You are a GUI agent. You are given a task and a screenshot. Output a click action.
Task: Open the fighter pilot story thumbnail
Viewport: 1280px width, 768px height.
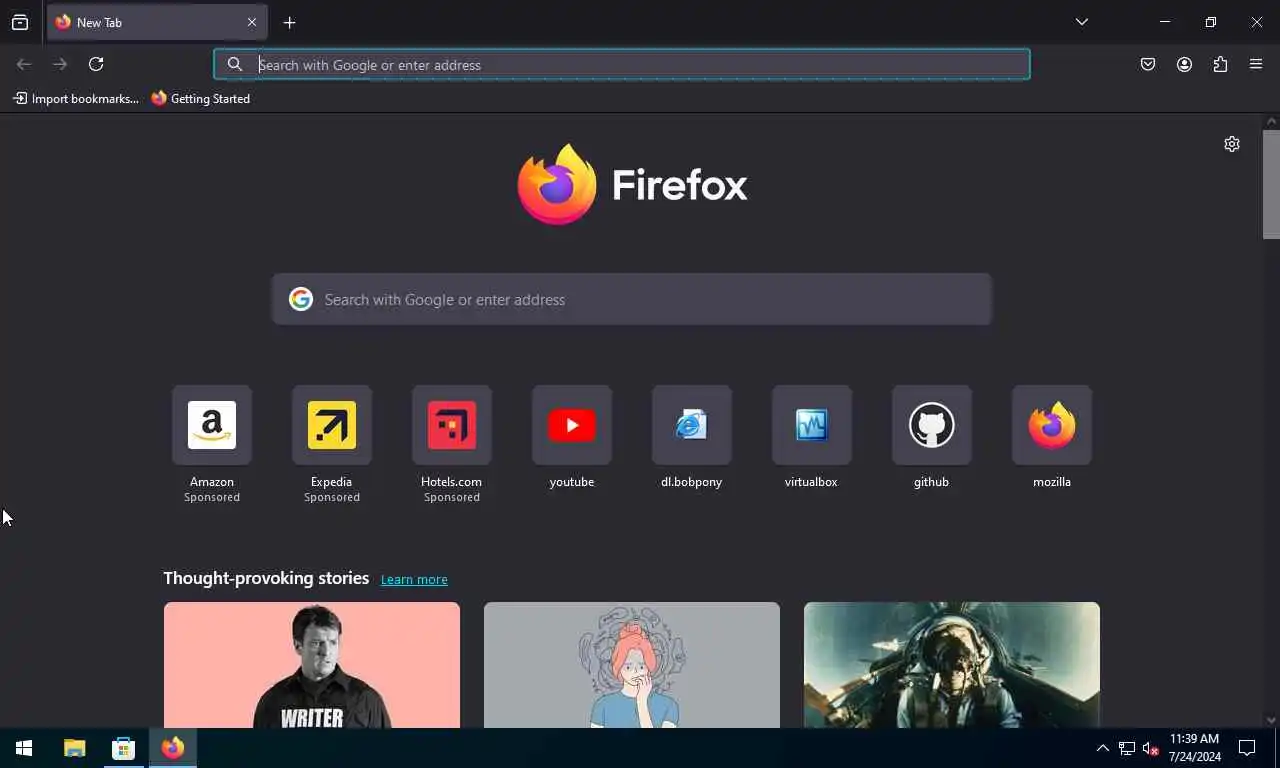click(952, 665)
